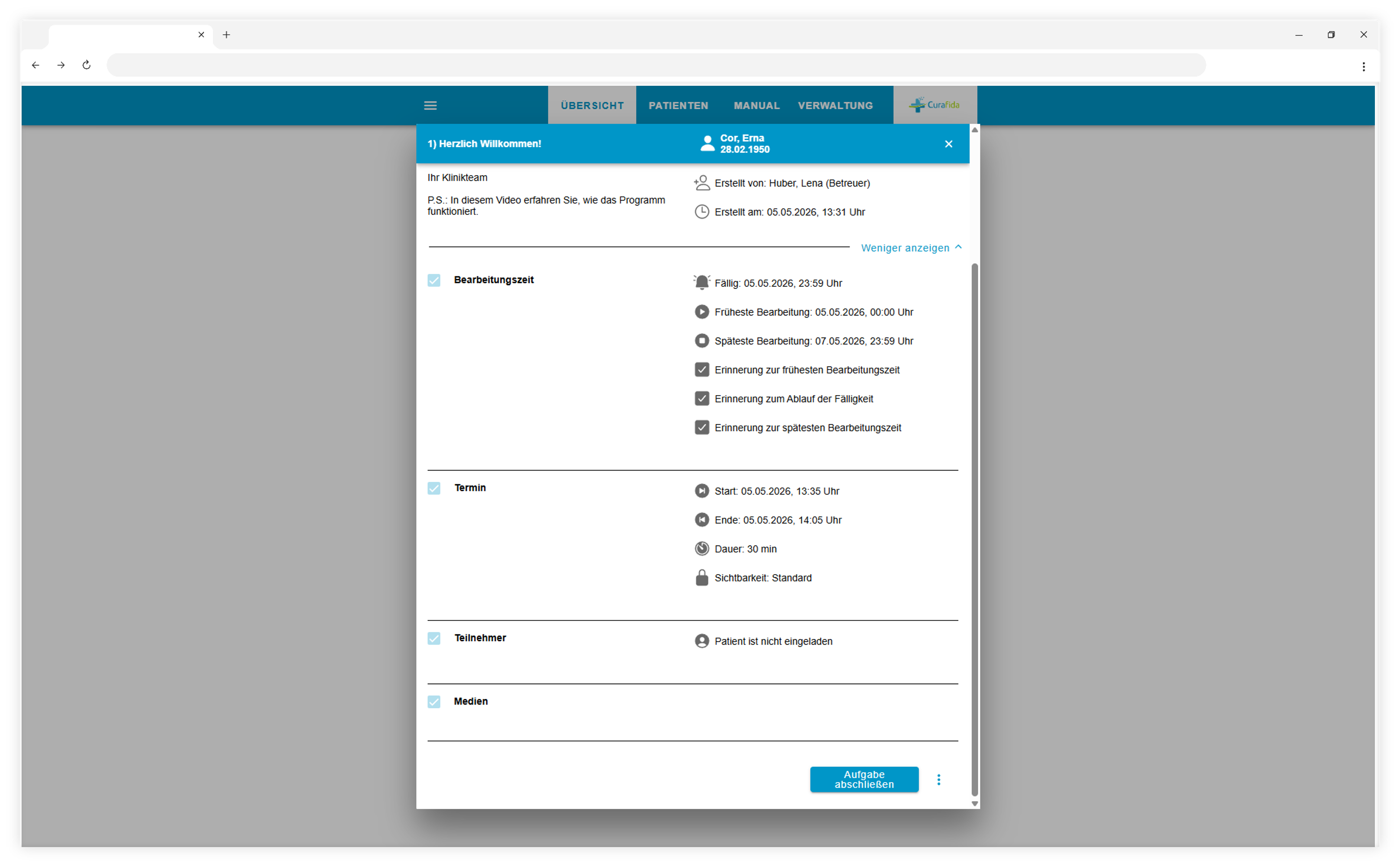Click the text Start: 05.05.2026, 13:35 Uhr

click(776, 491)
